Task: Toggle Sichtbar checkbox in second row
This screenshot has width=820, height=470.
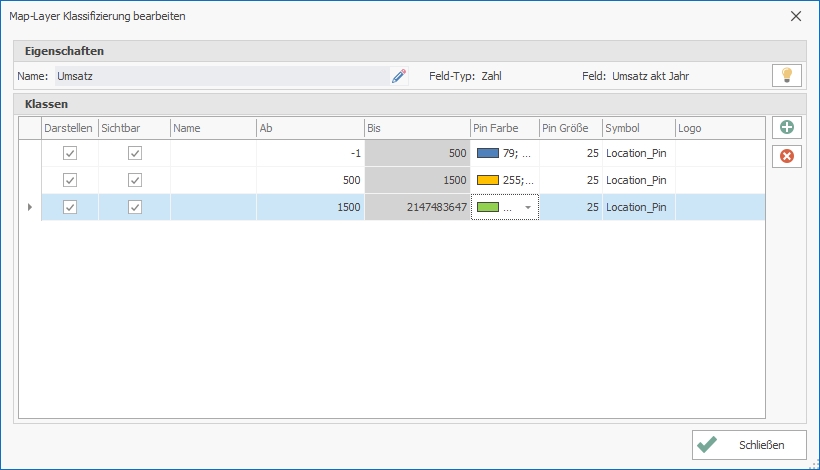Action: click(x=135, y=180)
